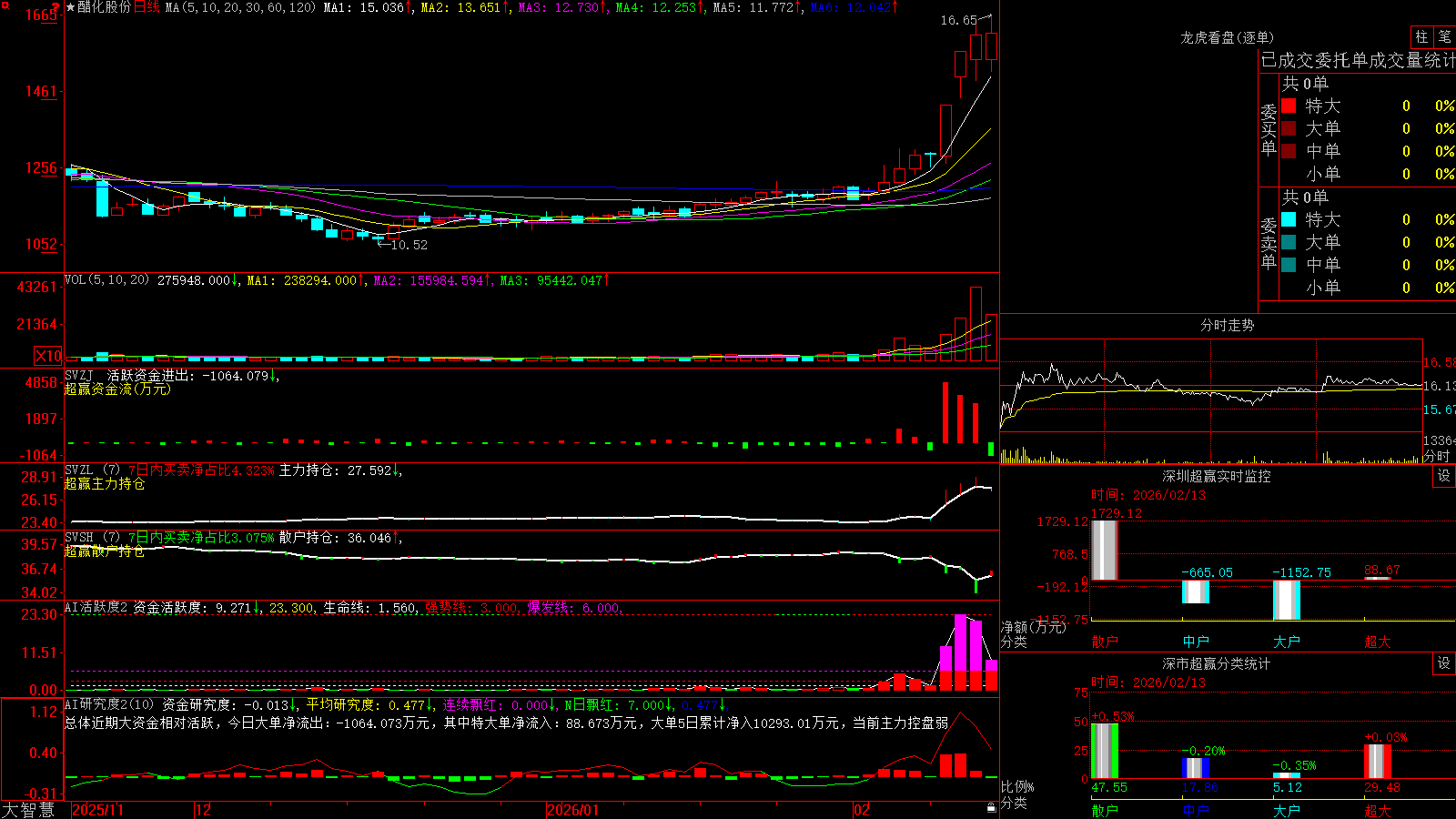Click the 超赢主力持仓 label
The image size is (1456, 819).
pyautogui.click(x=105, y=483)
